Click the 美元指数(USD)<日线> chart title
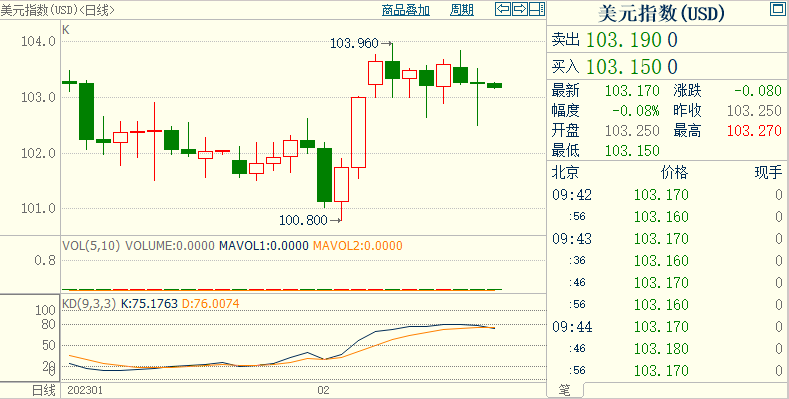The width and height of the screenshot is (789, 399). pos(57,10)
